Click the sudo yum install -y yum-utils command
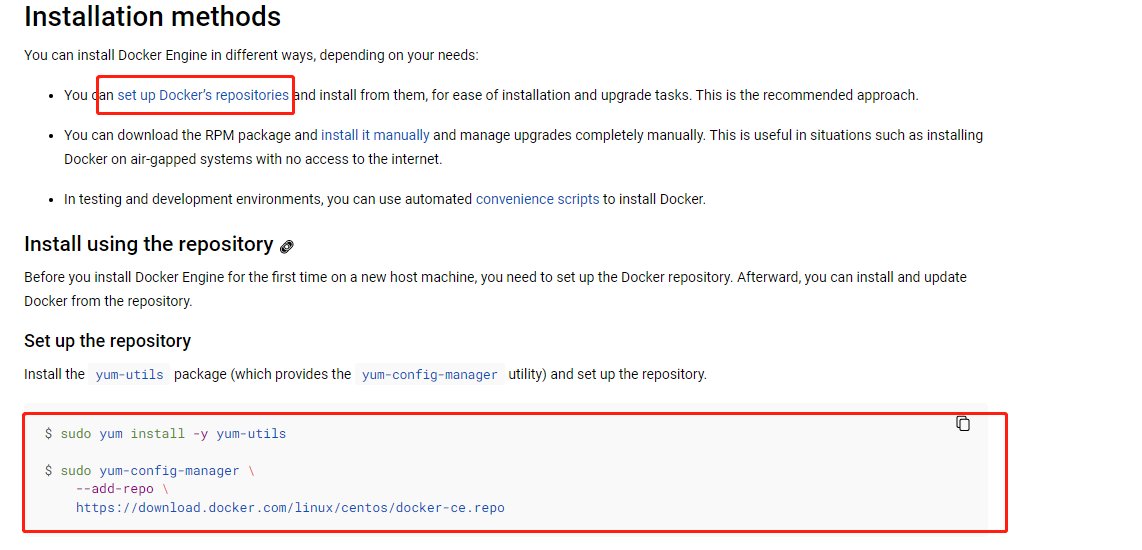 pos(165,434)
